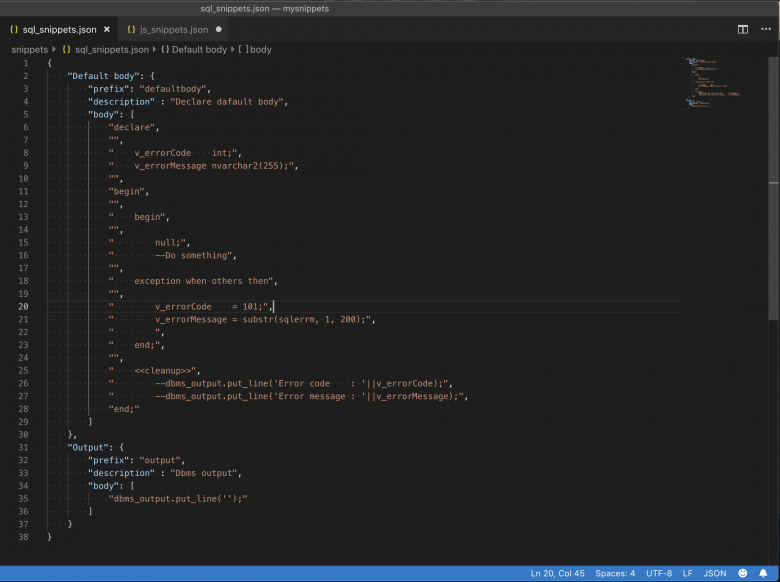Click the substr(sqlerrm, 1, 200) line
This screenshot has width=780, height=582.
click(x=240, y=320)
